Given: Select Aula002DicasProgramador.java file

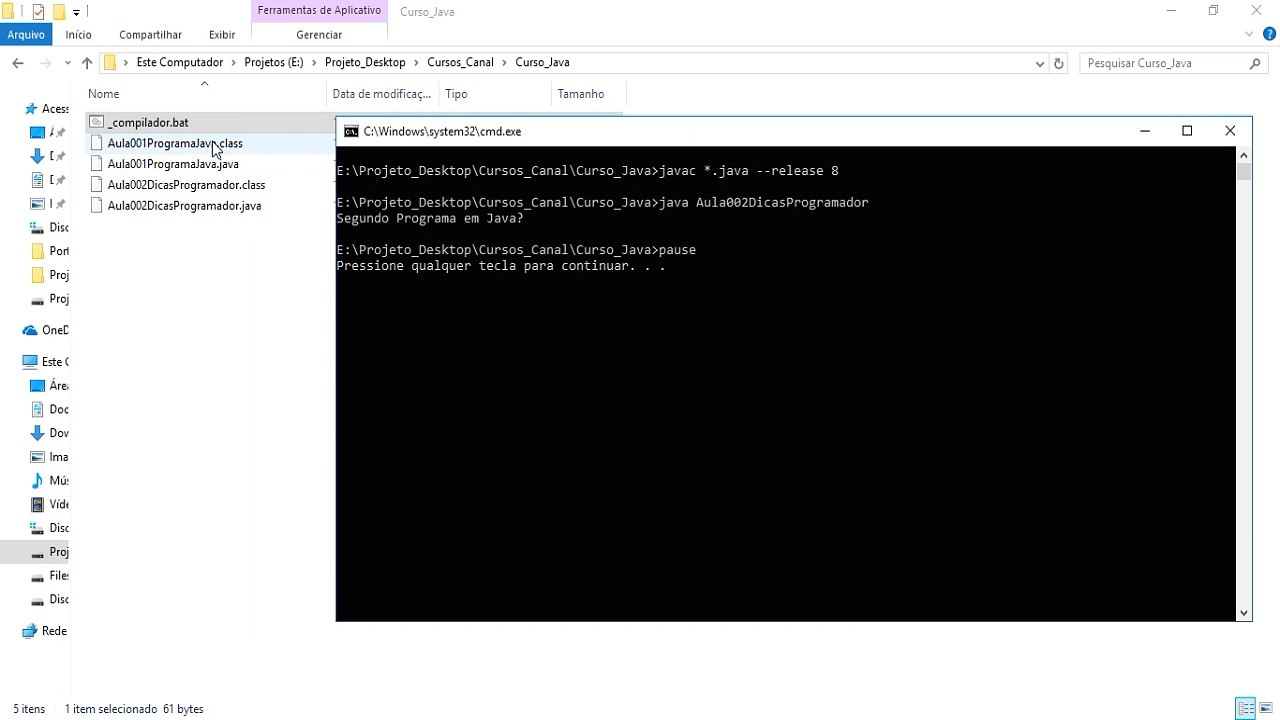Looking at the screenshot, I should [184, 206].
